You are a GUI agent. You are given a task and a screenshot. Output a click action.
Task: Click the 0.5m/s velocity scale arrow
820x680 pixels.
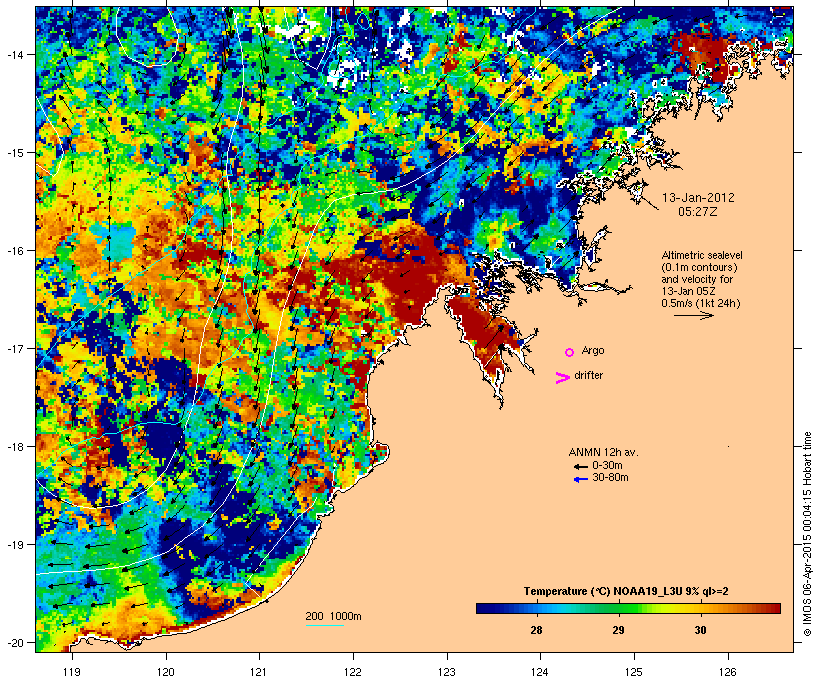tap(693, 315)
